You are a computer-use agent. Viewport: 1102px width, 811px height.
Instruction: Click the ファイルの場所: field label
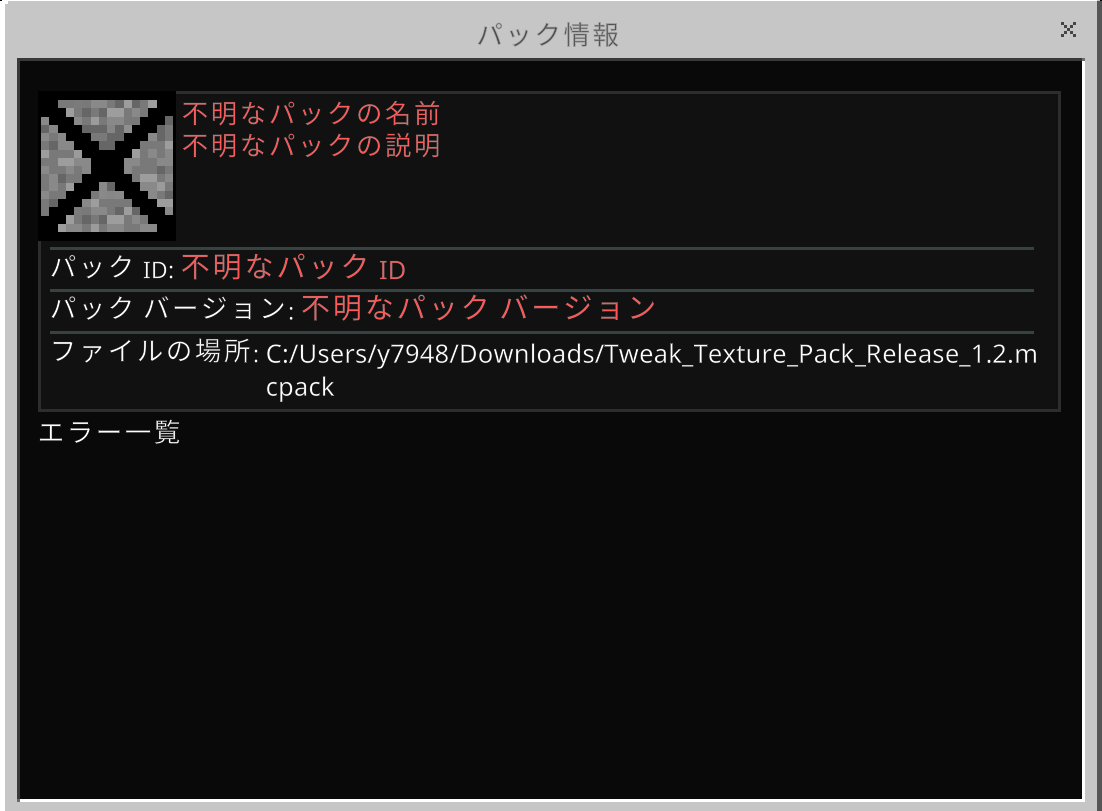[x=155, y=353]
